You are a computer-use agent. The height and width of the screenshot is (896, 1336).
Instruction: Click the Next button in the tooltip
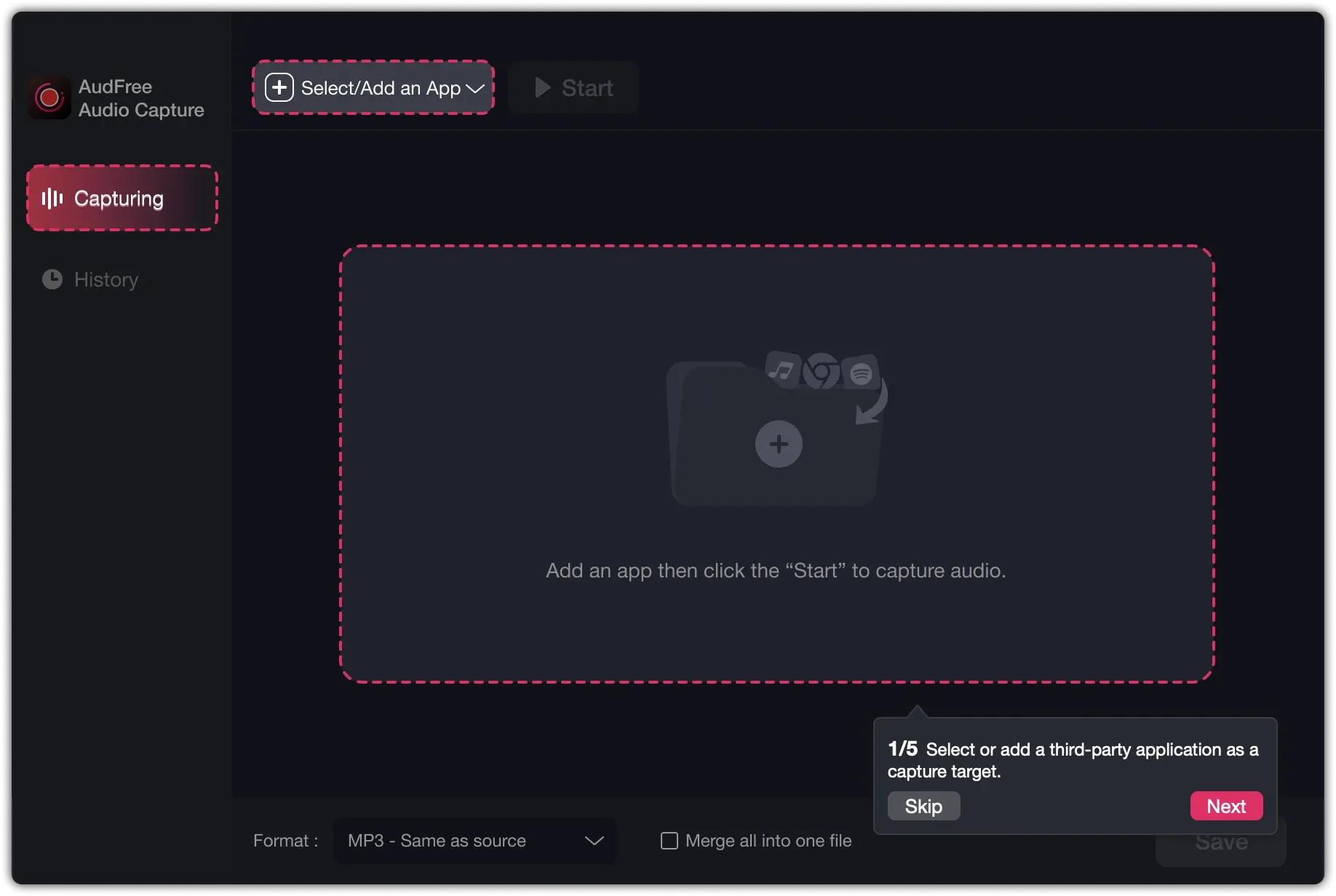(1226, 806)
